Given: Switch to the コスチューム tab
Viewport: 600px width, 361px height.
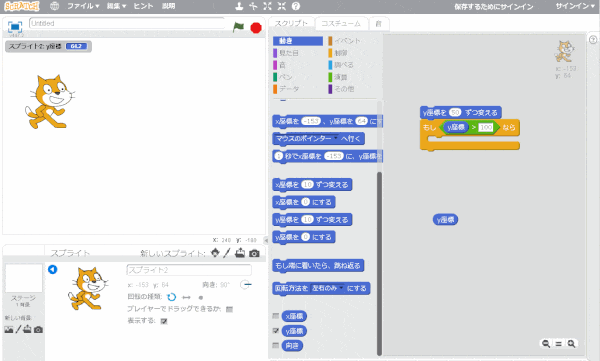Looking at the screenshot, I should tap(341, 23).
